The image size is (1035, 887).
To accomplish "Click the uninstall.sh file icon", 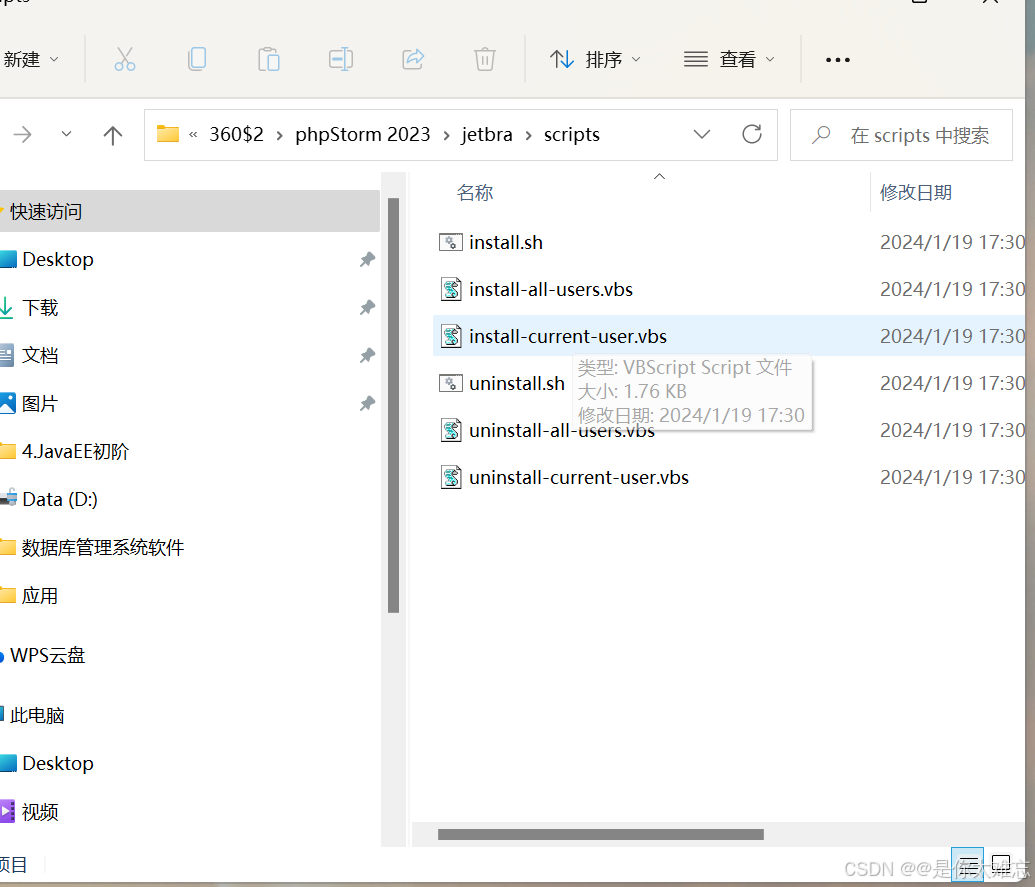I will [451, 383].
